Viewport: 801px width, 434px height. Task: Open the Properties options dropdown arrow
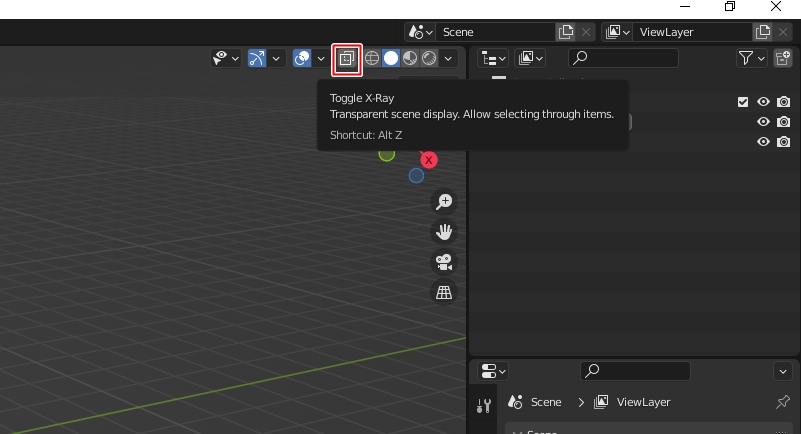(x=783, y=371)
